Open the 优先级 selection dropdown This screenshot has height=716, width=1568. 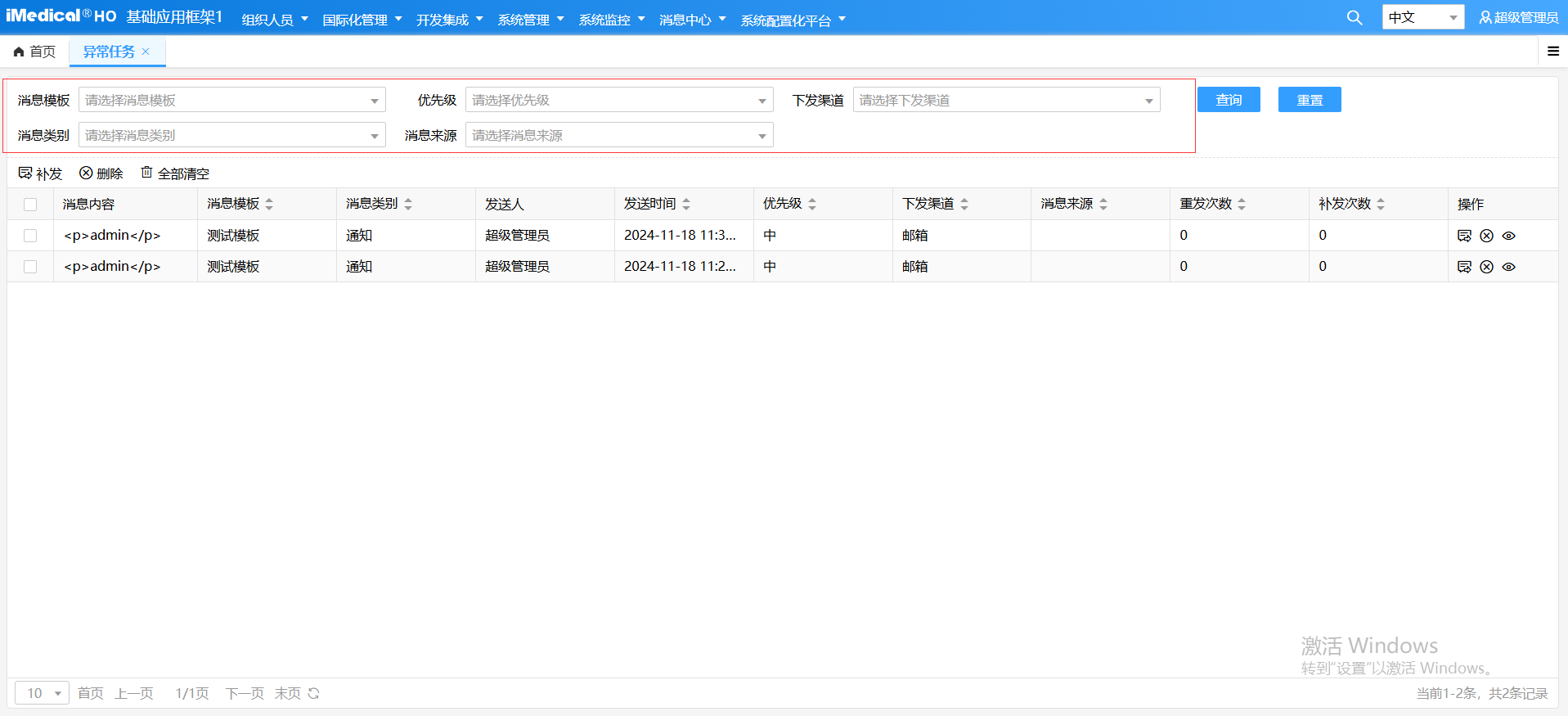(619, 101)
